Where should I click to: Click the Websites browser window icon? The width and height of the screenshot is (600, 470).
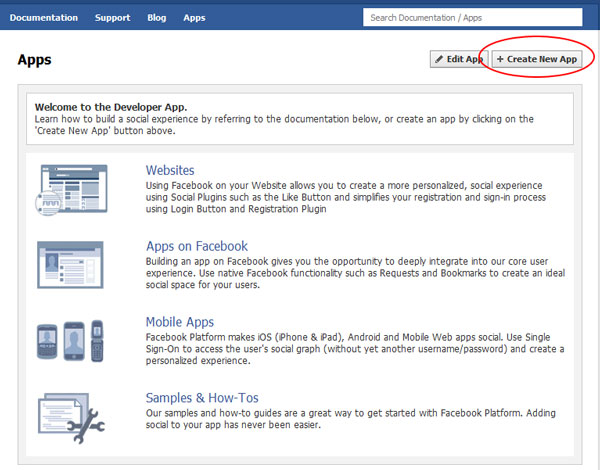[72, 189]
